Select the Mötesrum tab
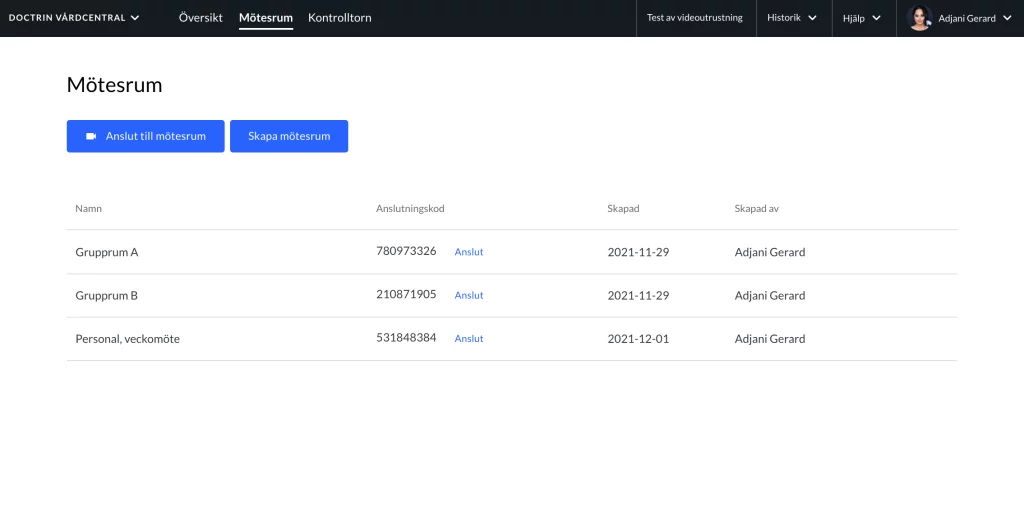Viewport: 1024px width, 508px height. point(266,18)
